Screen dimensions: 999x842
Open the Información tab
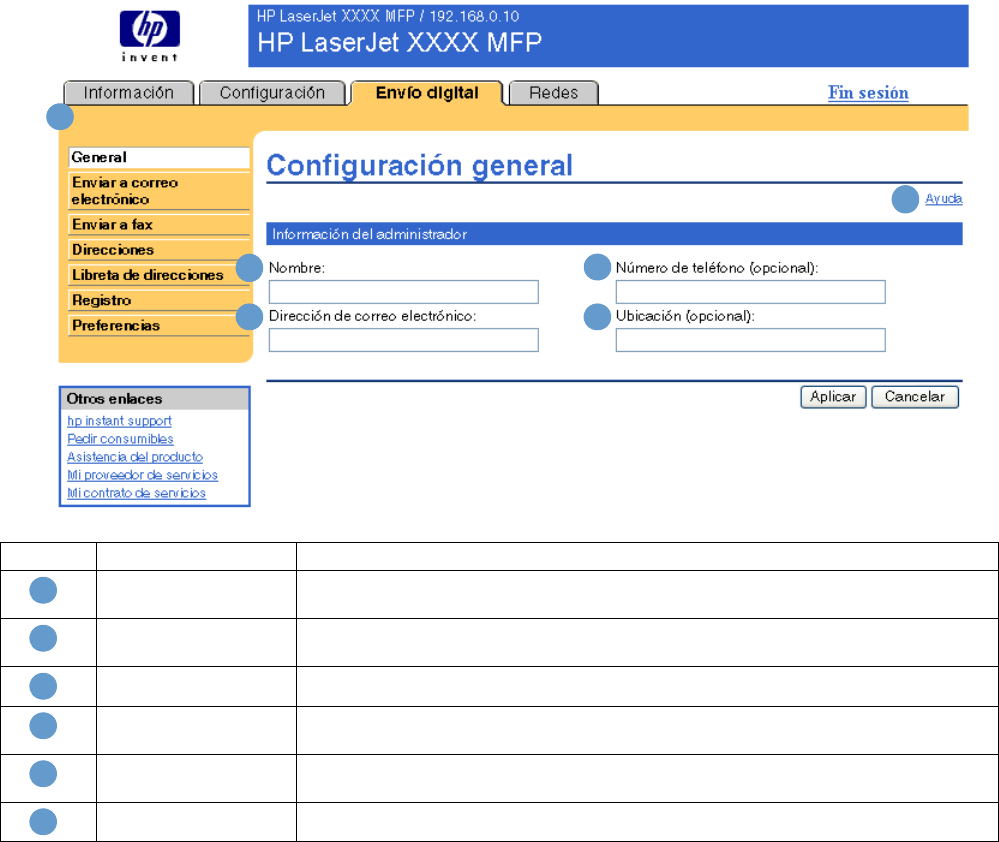coord(129,93)
